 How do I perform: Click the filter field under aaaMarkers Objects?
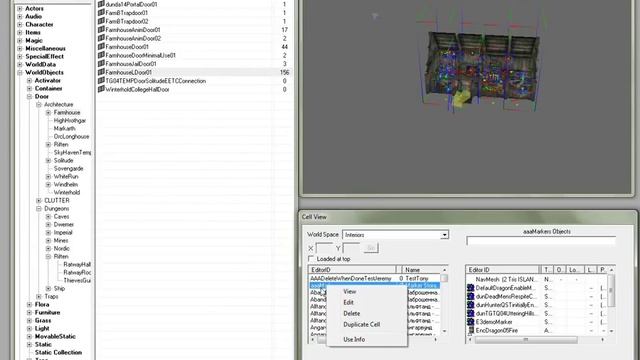(x=541, y=241)
